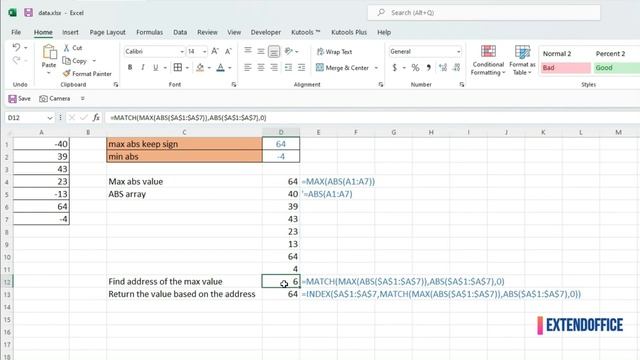Open the Merge & Center dropdown arrow

pyautogui.click(x=376, y=68)
